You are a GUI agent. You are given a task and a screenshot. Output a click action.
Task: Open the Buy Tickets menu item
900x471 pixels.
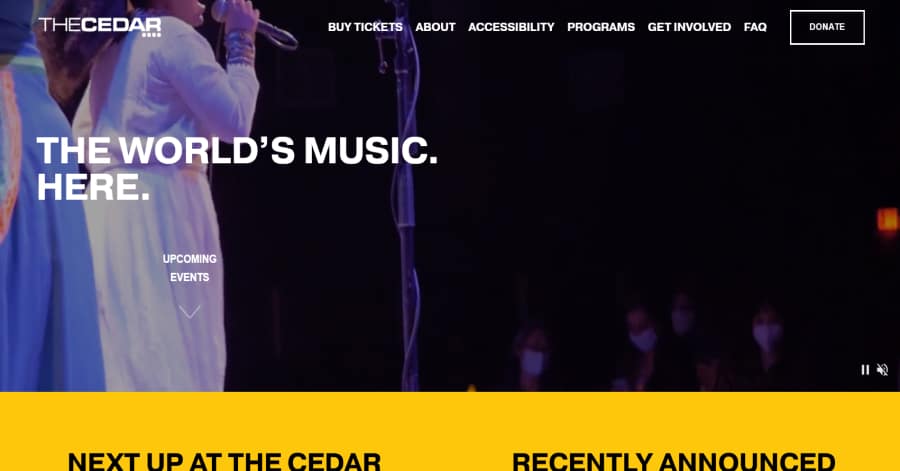point(365,27)
